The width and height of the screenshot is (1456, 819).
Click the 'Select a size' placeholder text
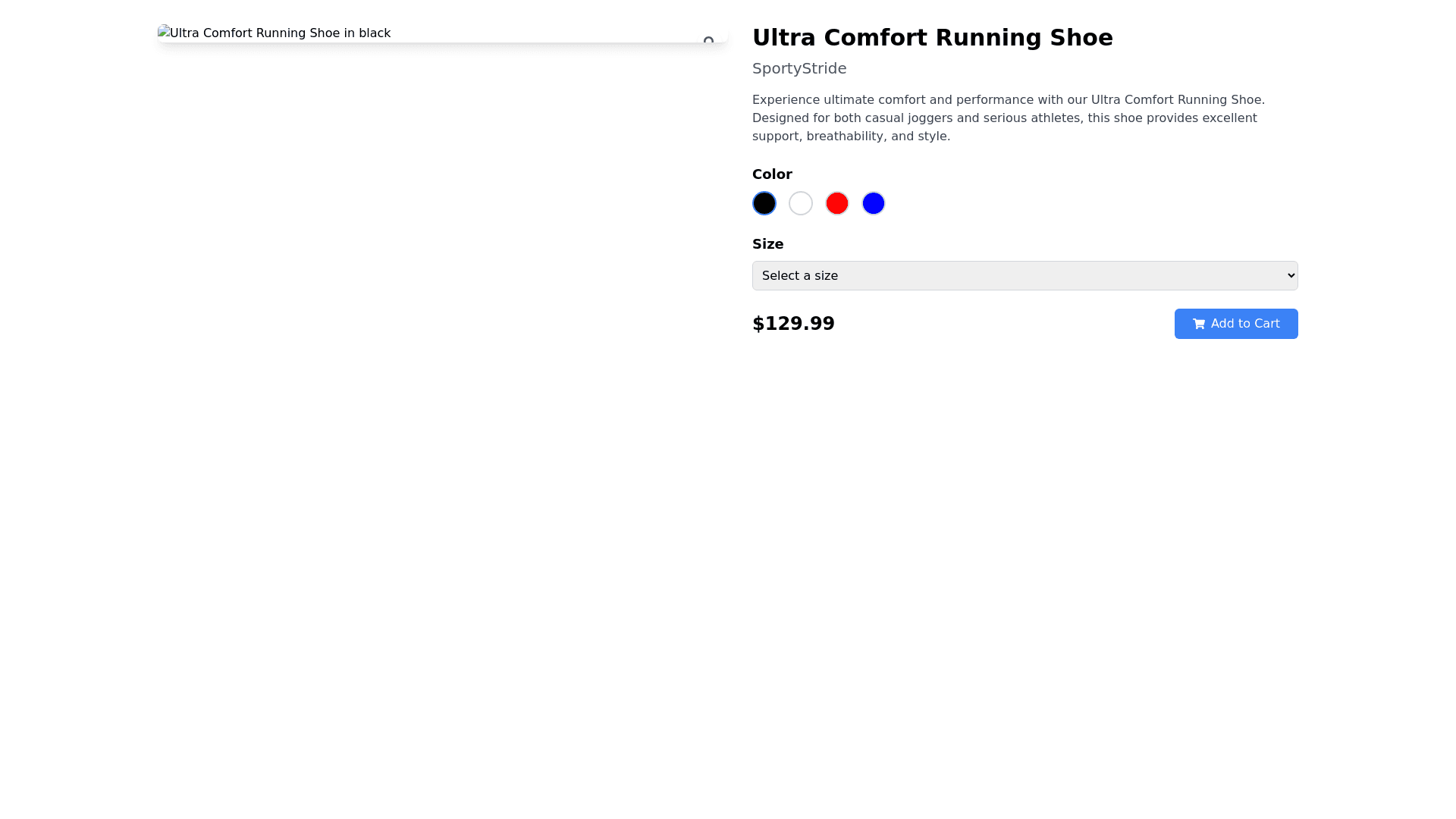(800, 276)
